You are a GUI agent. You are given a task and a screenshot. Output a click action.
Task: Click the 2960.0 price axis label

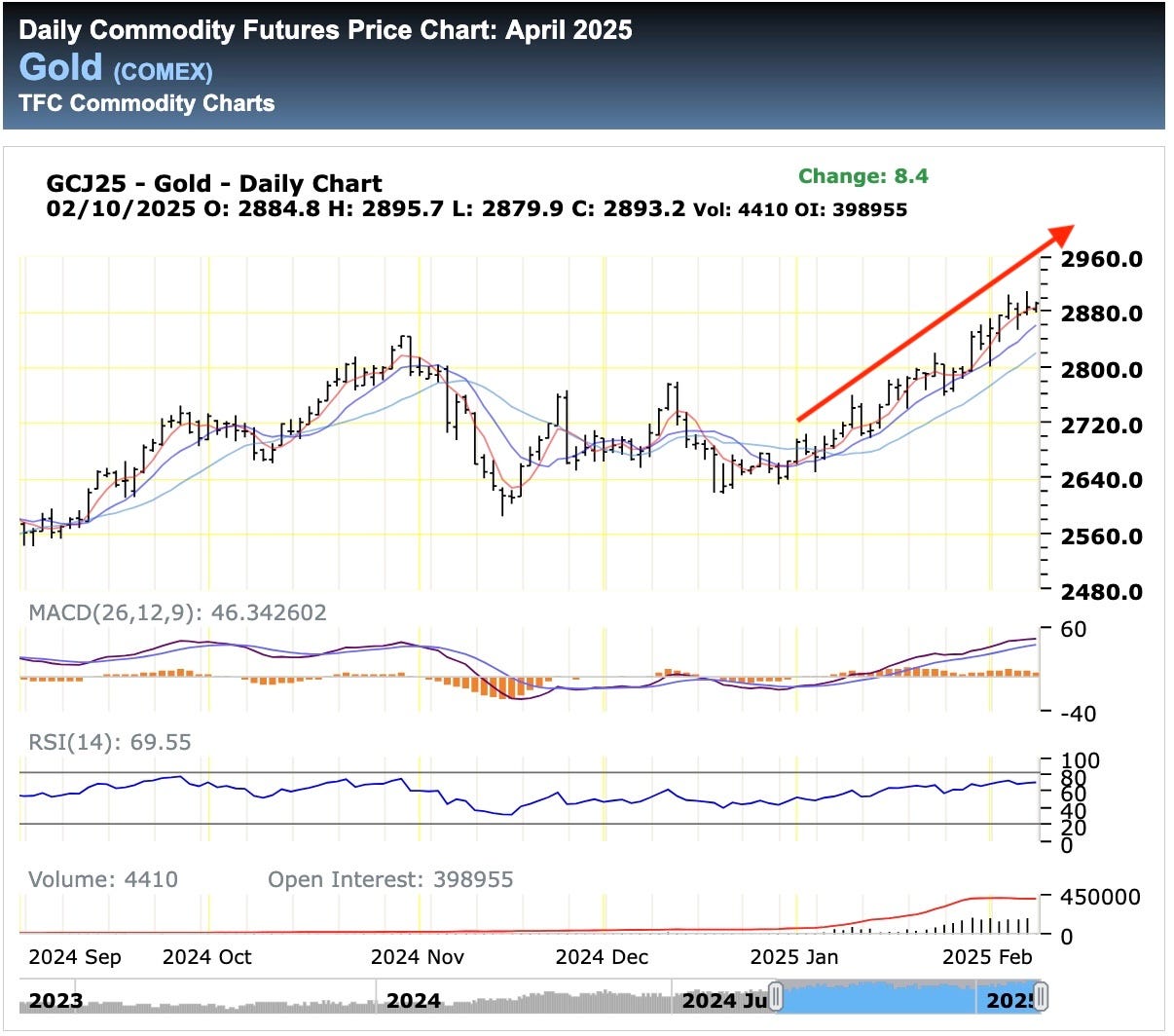point(1102,259)
